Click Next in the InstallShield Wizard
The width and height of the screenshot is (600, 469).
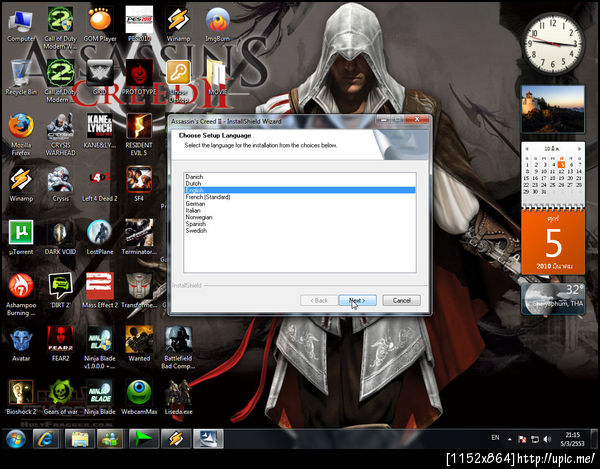(357, 300)
